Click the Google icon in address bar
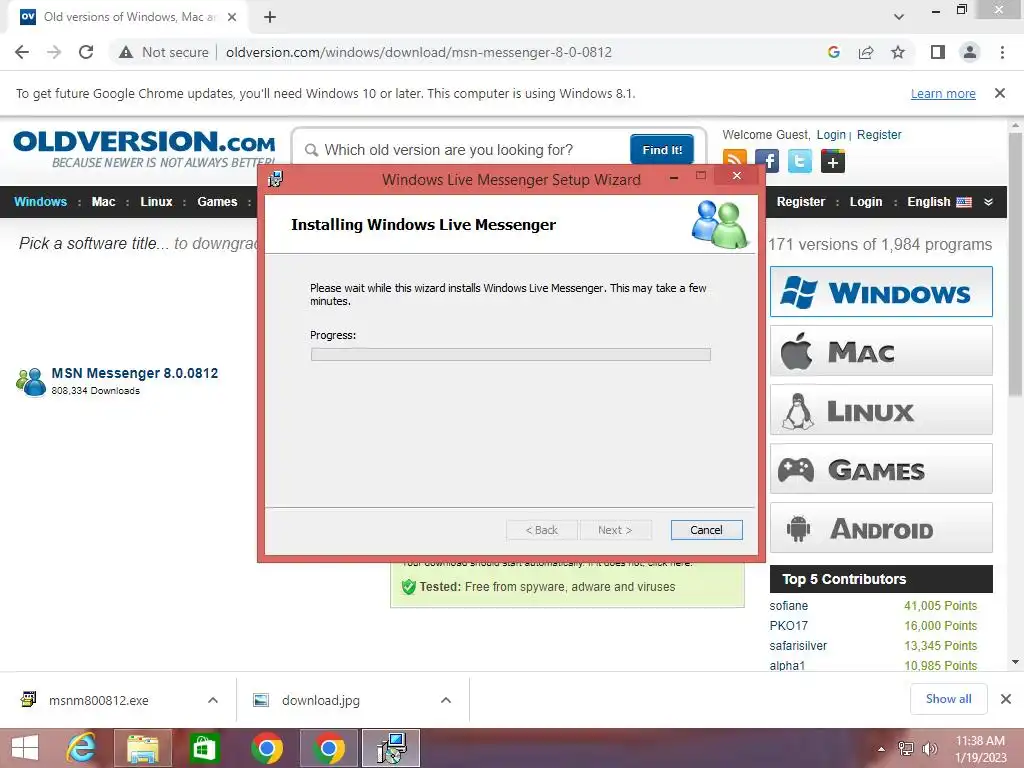 [x=833, y=52]
